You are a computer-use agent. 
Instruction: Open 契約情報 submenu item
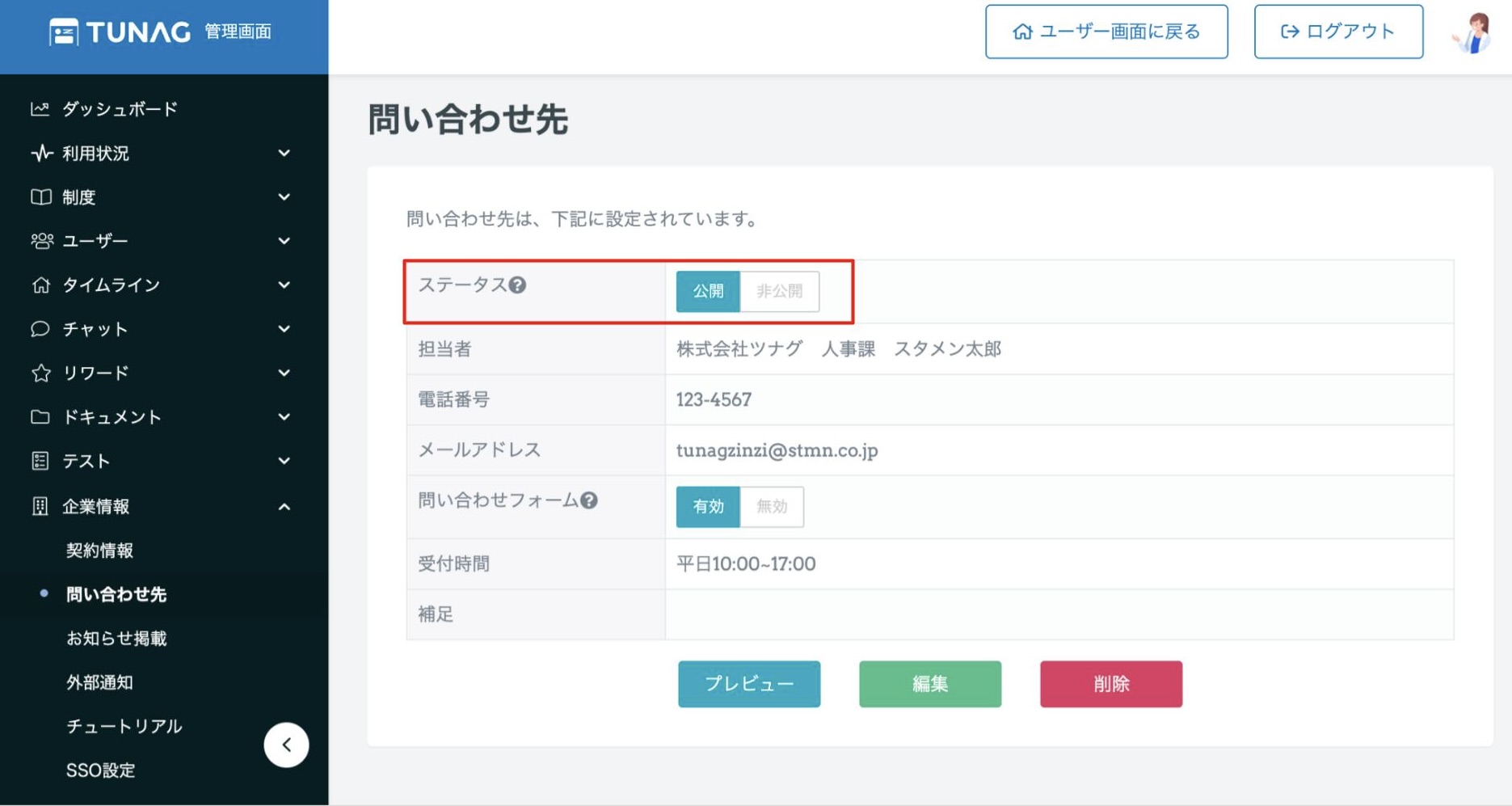pos(99,551)
